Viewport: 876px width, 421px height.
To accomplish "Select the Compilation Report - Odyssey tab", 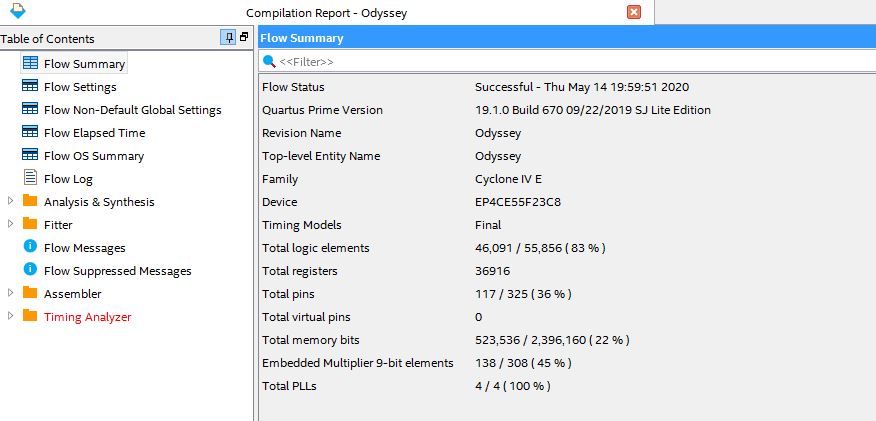I will [x=327, y=13].
